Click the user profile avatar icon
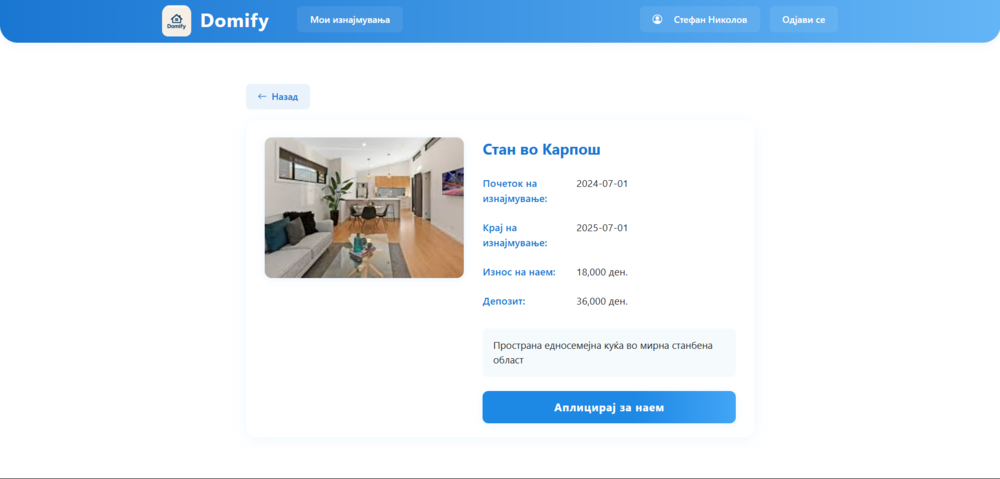 [657, 20]
